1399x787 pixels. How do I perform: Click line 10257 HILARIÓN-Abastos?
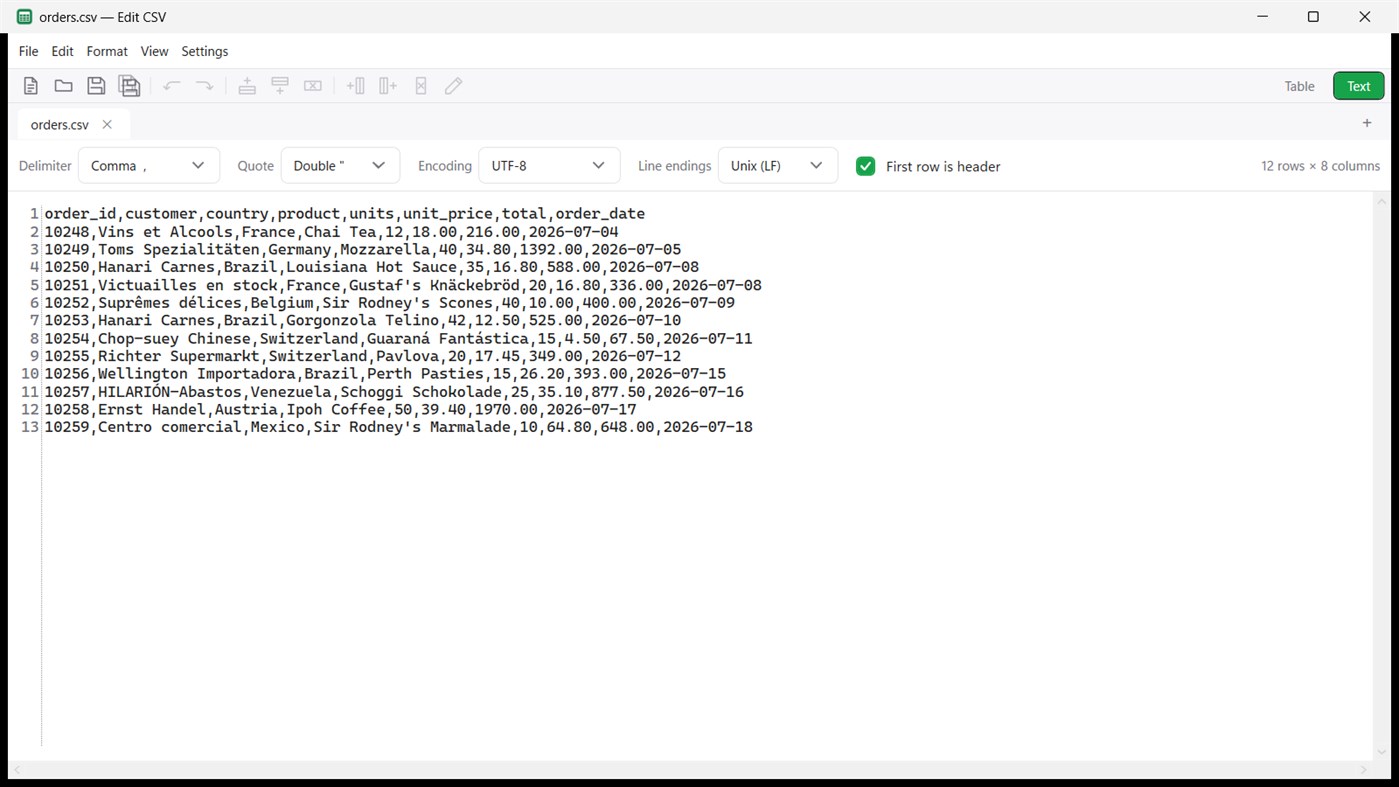click(x=394, y=392)
